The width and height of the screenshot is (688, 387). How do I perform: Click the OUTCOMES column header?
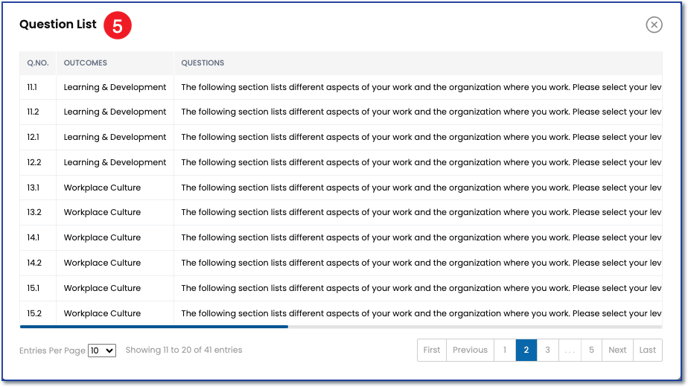click(85, 63)
